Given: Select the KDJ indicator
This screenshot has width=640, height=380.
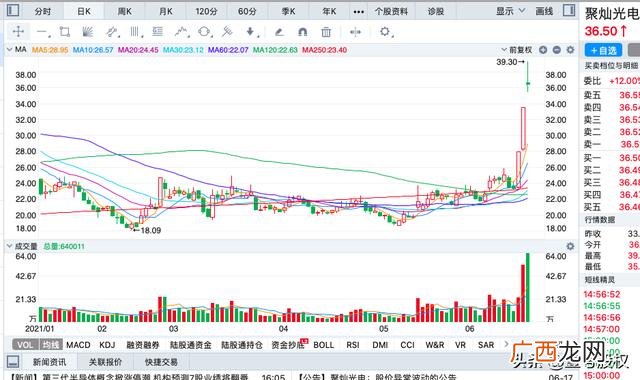Looking at the screenshot, I should [107, 345].
